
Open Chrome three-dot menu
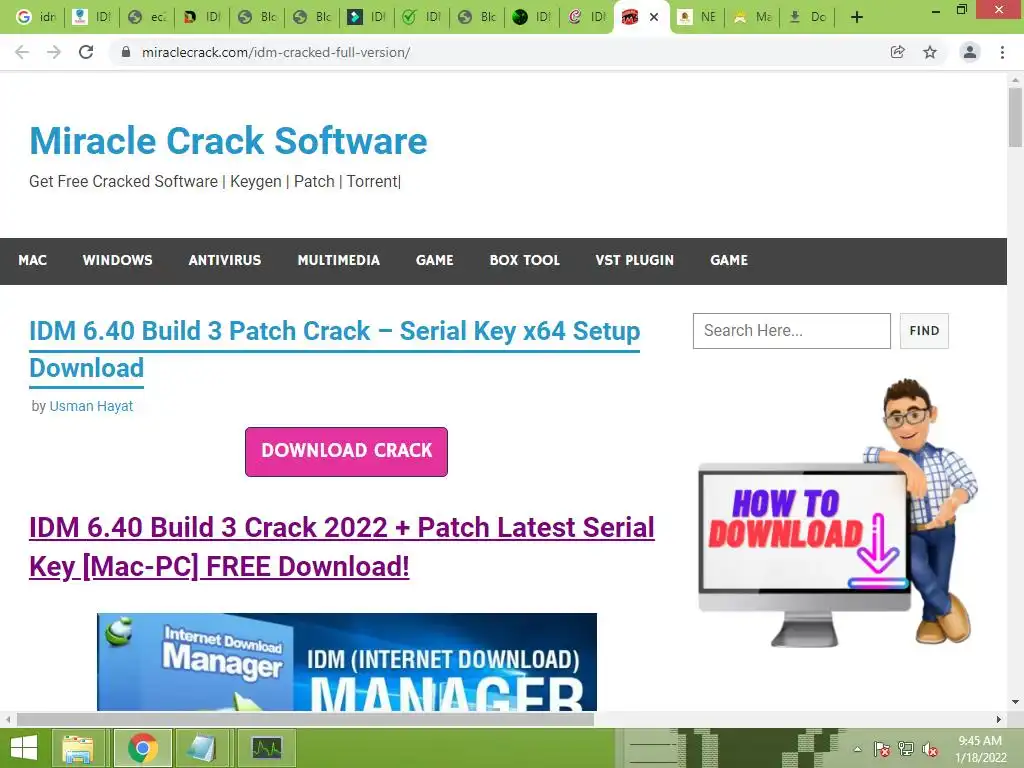(1002, 52)
